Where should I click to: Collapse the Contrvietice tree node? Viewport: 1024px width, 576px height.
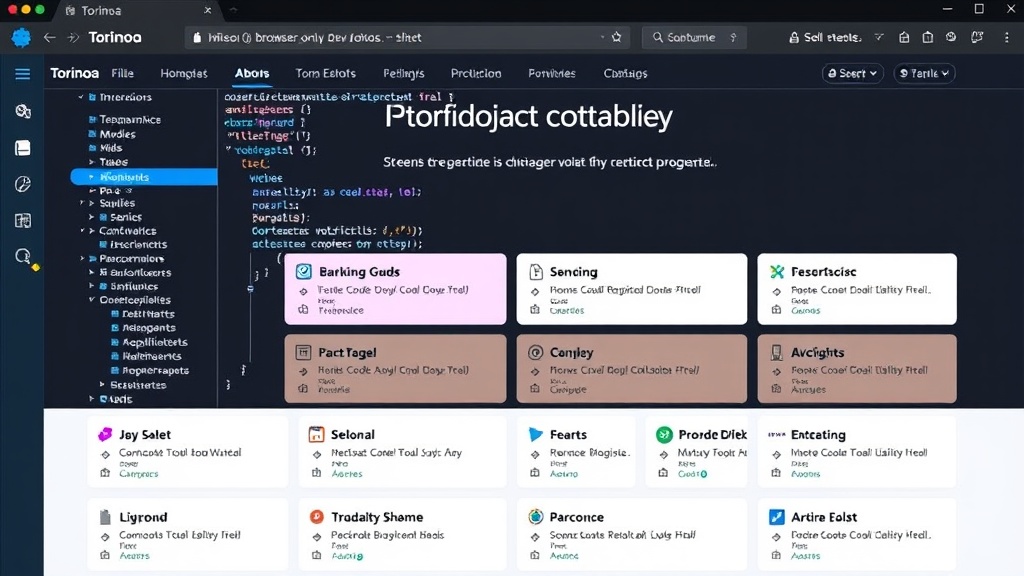82,231
